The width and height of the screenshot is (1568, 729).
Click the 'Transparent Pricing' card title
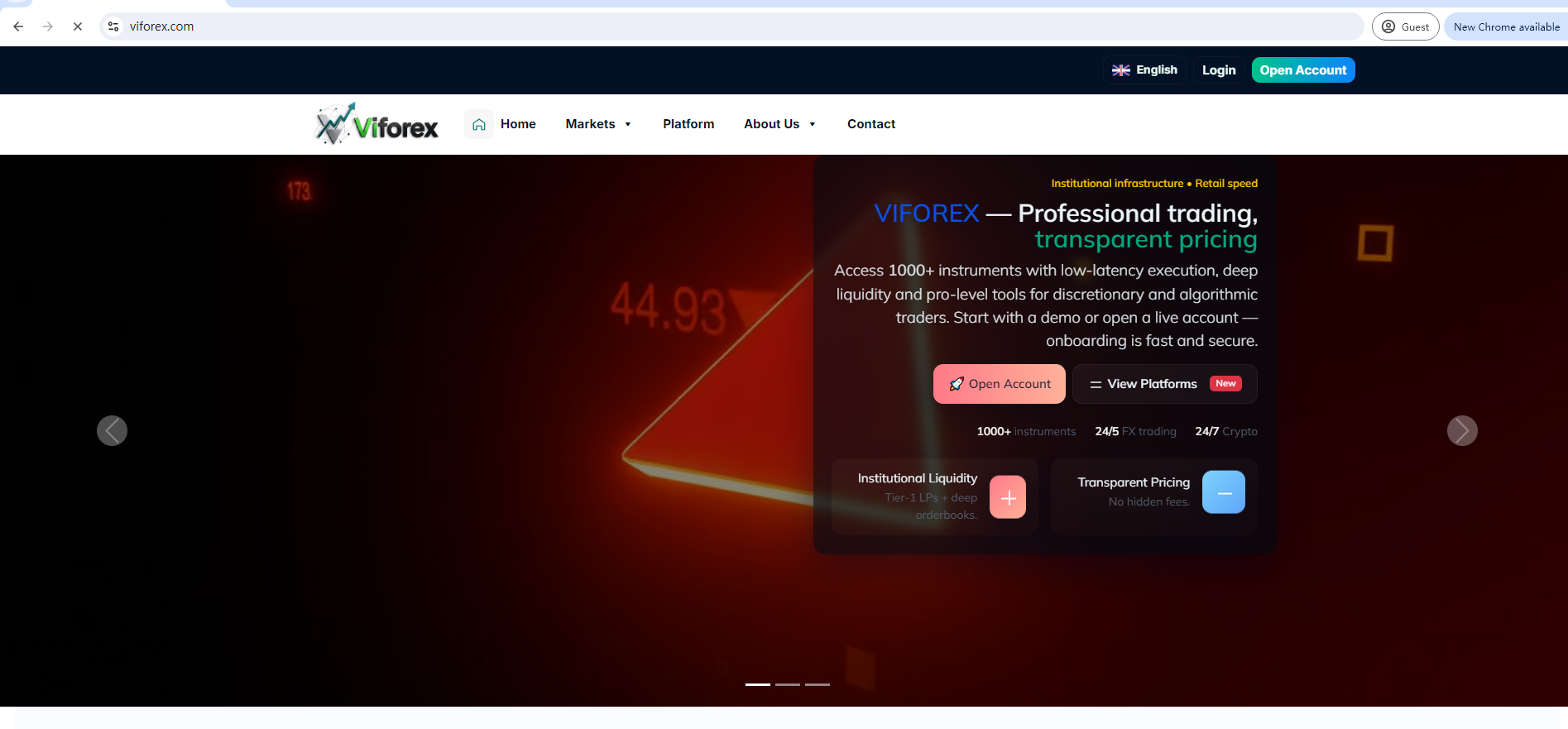click(1134, 482)
